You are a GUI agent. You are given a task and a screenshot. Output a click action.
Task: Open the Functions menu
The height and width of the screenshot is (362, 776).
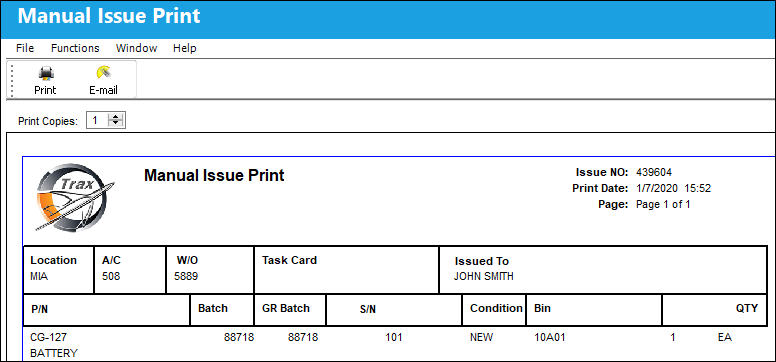75,48
